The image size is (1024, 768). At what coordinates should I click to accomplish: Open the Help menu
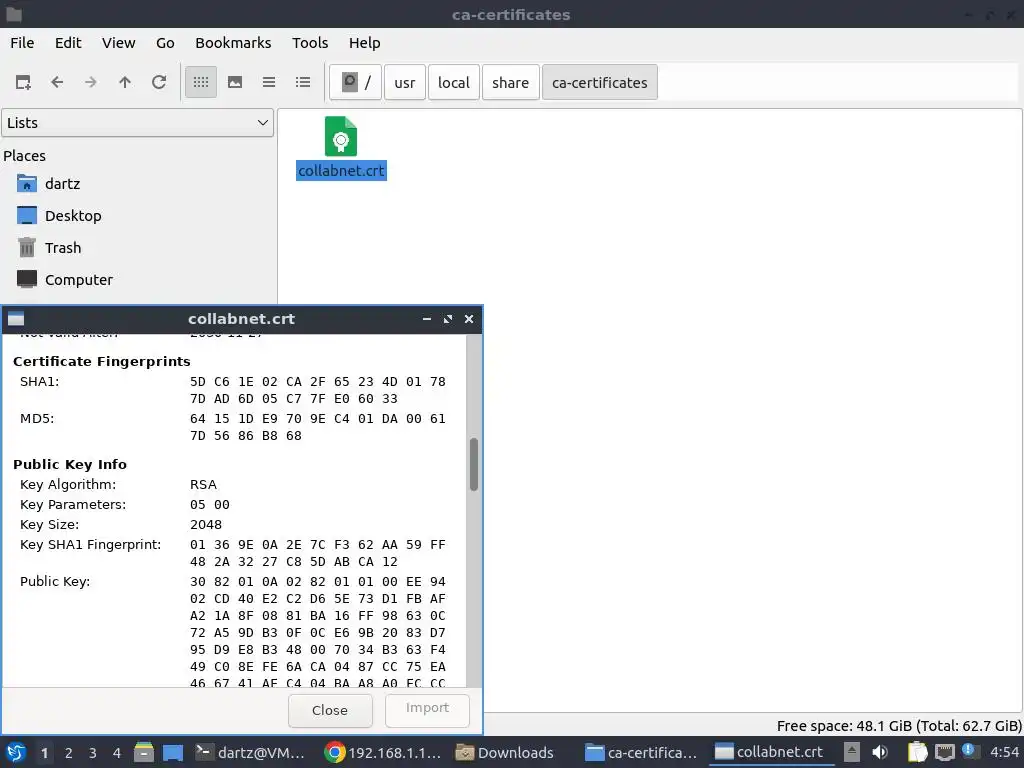tap(364, 43)
